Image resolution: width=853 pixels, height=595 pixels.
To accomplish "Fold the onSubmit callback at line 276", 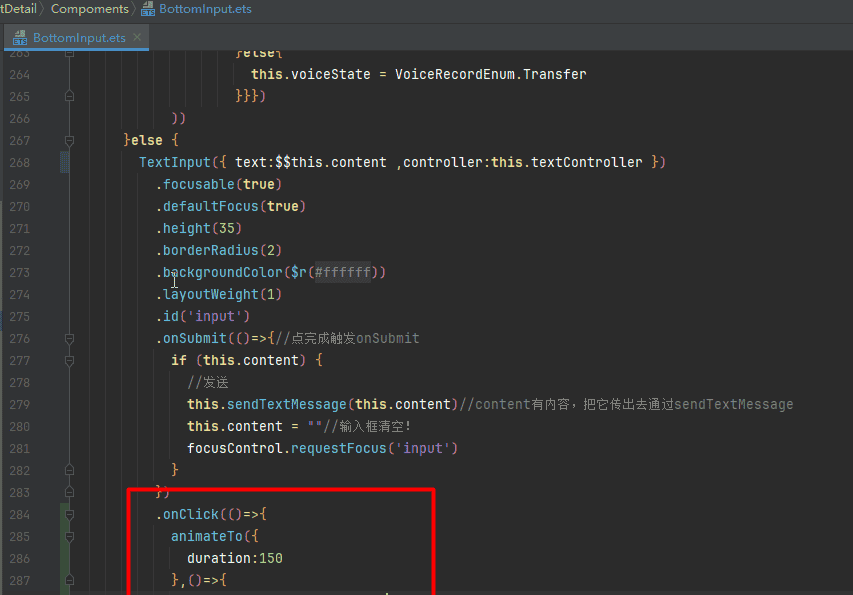I will click(70, 338).
